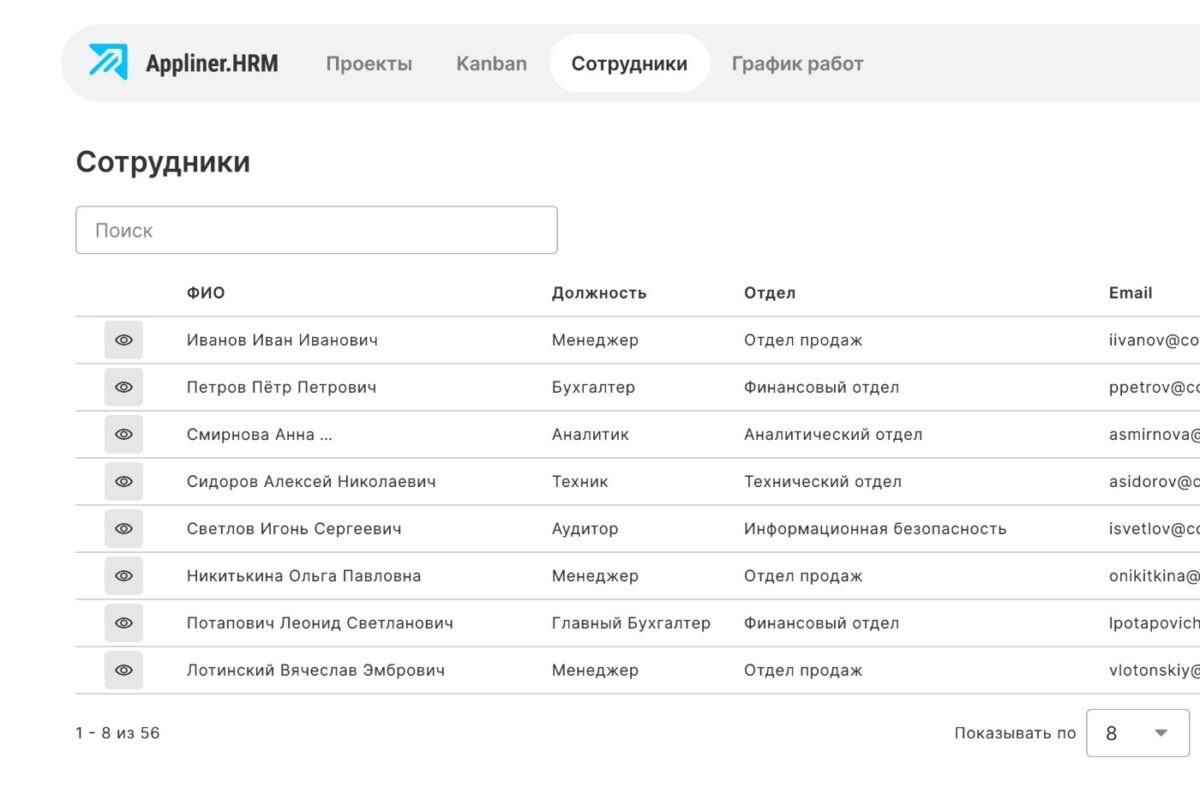
Task: Click eye icon for Лотинский Вячеслав Эмбрович
Action: pos(124,670)
